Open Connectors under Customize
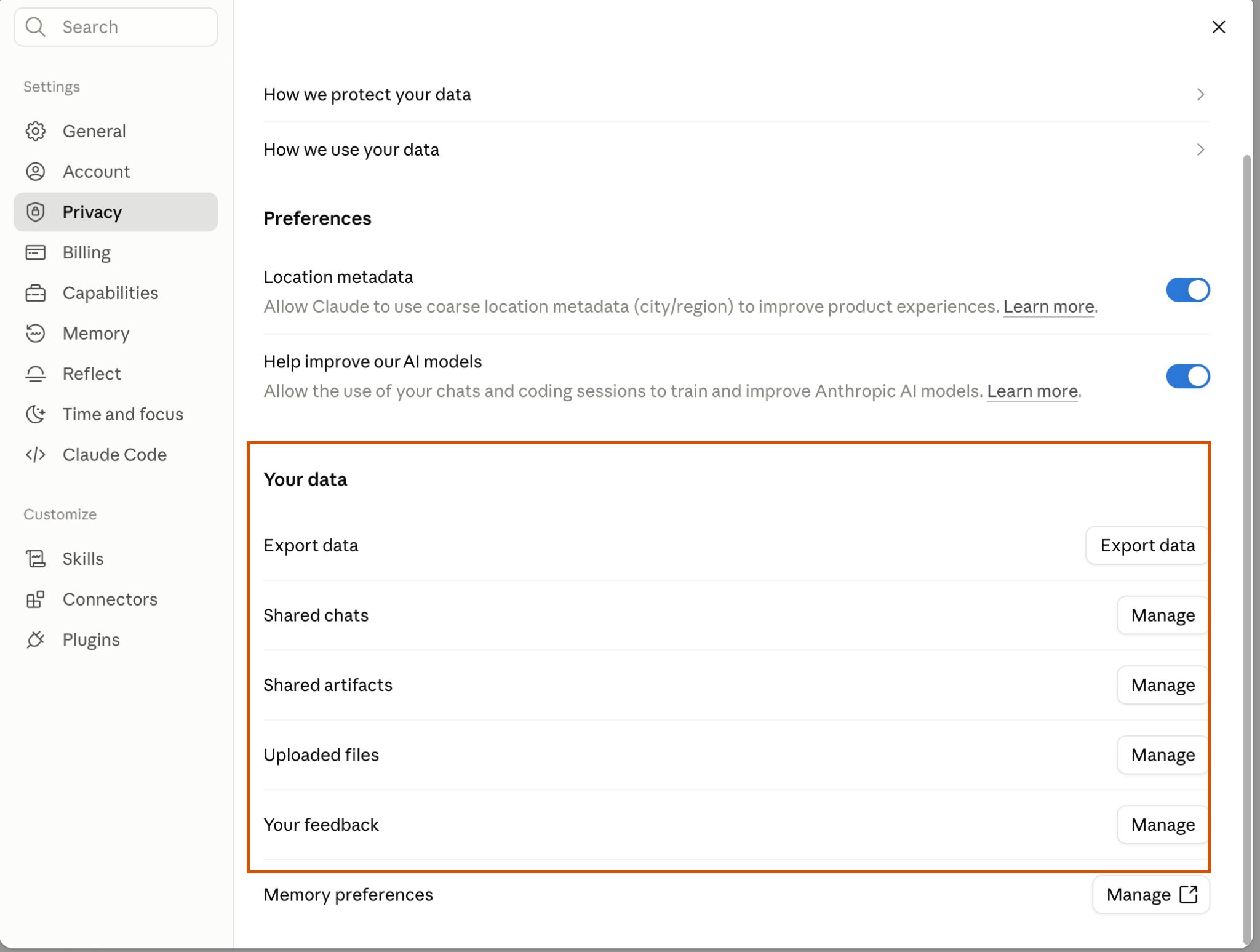 (116, 599)
